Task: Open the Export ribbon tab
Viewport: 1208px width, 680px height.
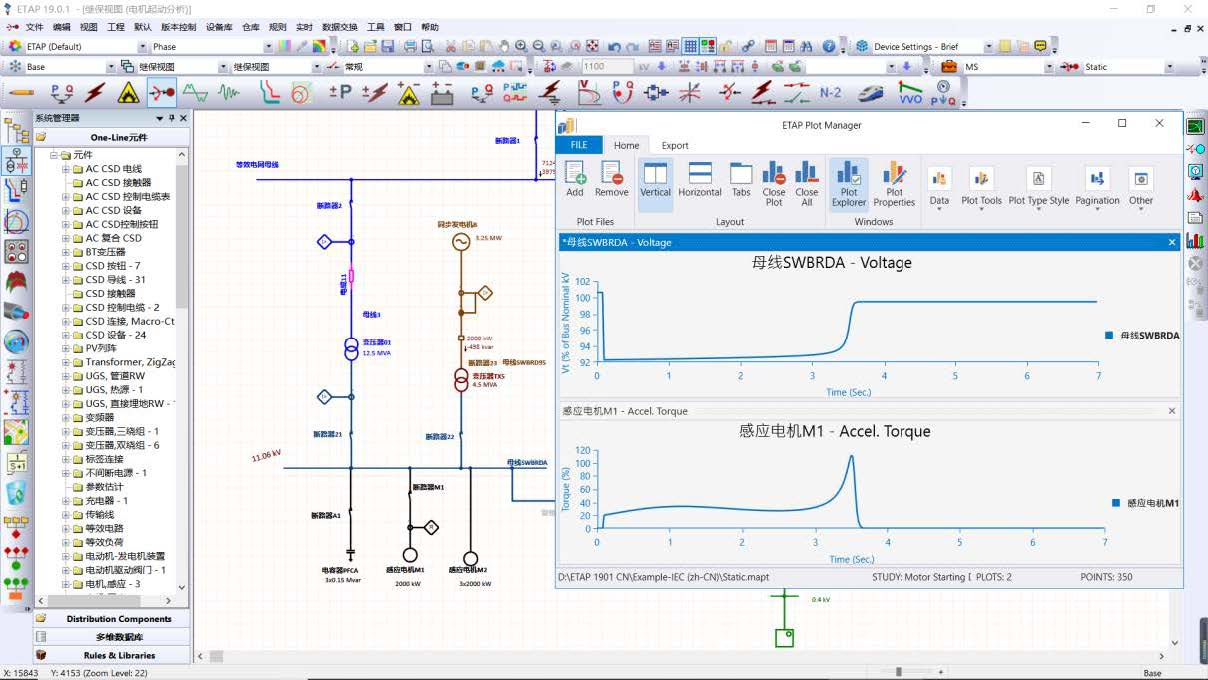Action: pyautogui.click(x=675, y=145)
